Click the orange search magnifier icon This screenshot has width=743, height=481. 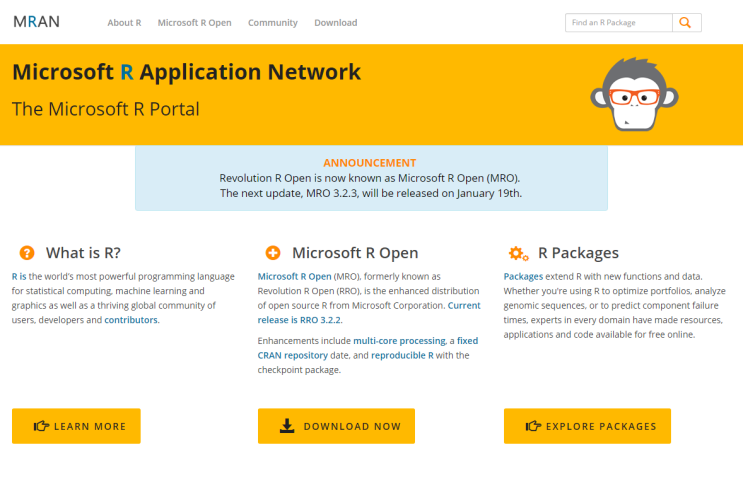(686, 22)
